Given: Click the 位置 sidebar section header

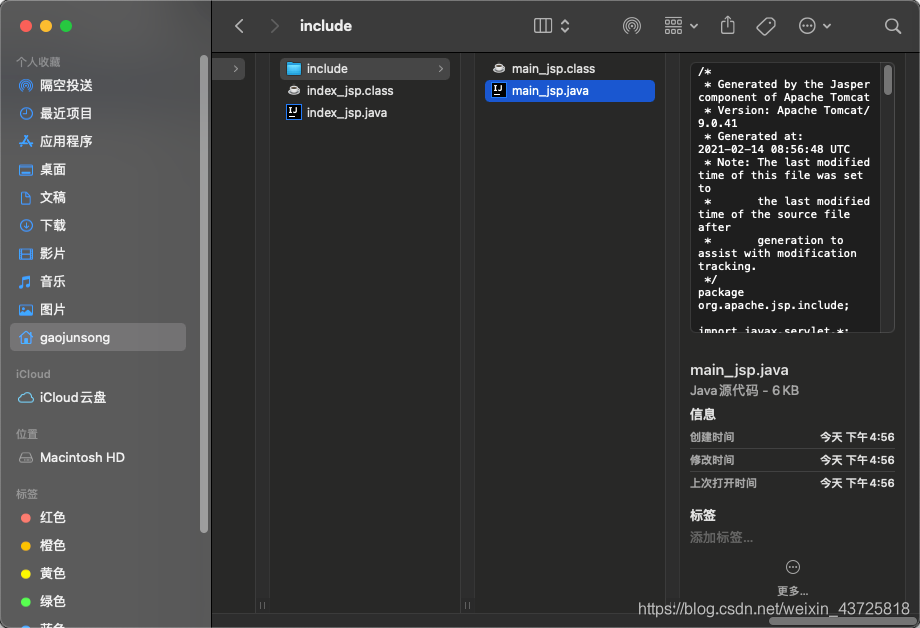Looking at the screenshot, I should [27, 434].
